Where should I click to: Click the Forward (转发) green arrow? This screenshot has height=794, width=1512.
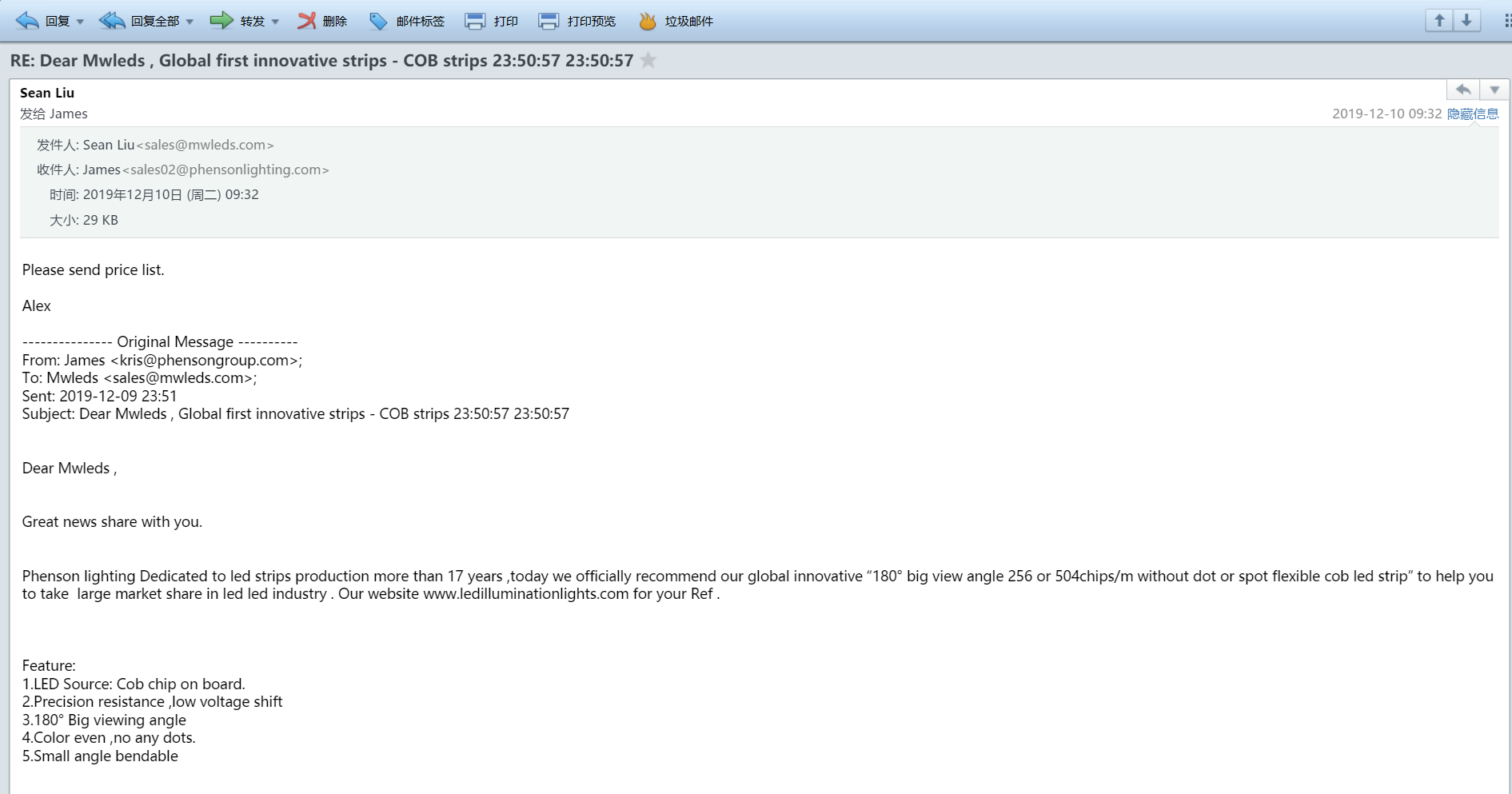pos(221,21)
